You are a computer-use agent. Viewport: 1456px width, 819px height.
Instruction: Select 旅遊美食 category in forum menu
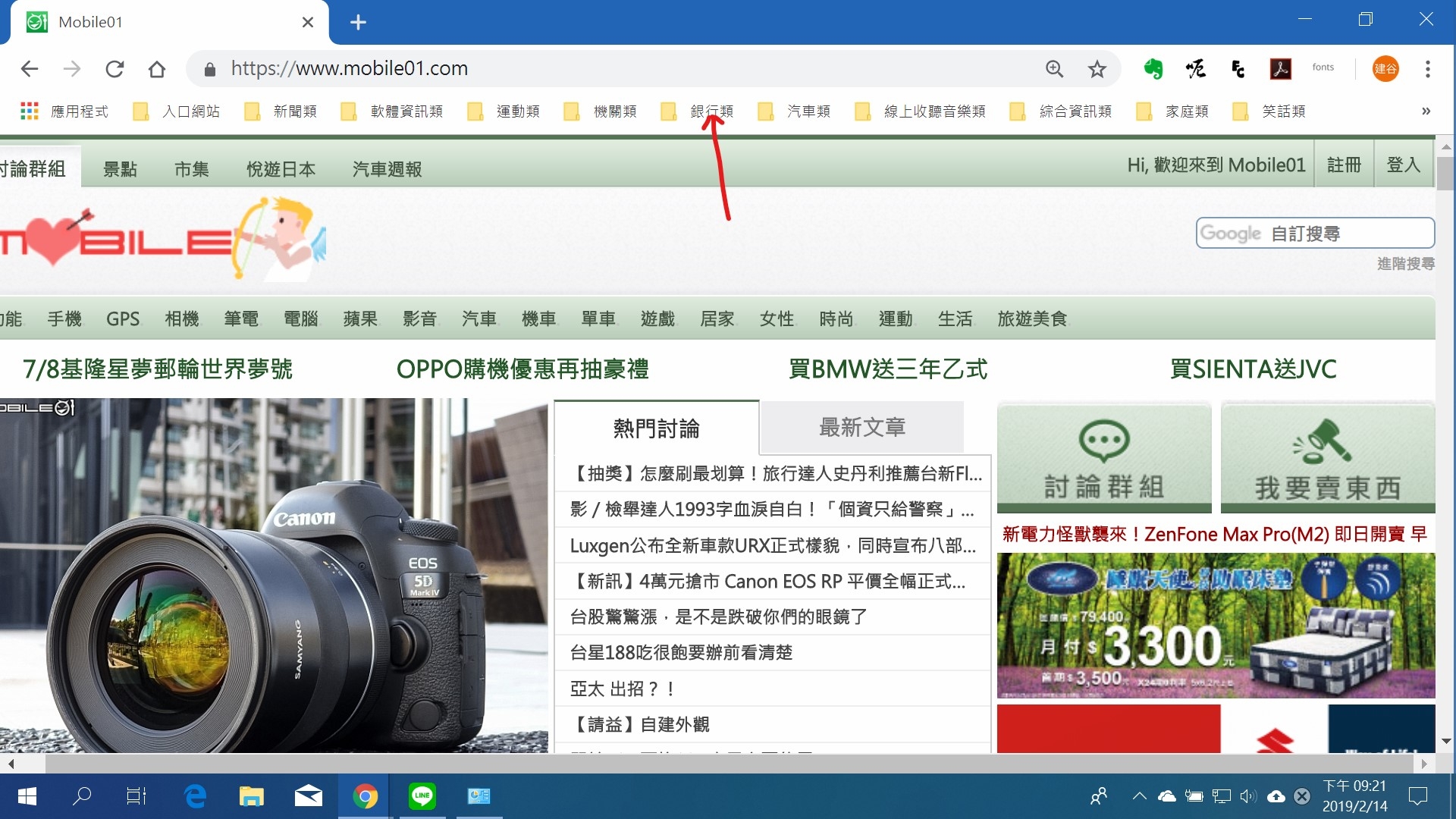point(1032,319)
